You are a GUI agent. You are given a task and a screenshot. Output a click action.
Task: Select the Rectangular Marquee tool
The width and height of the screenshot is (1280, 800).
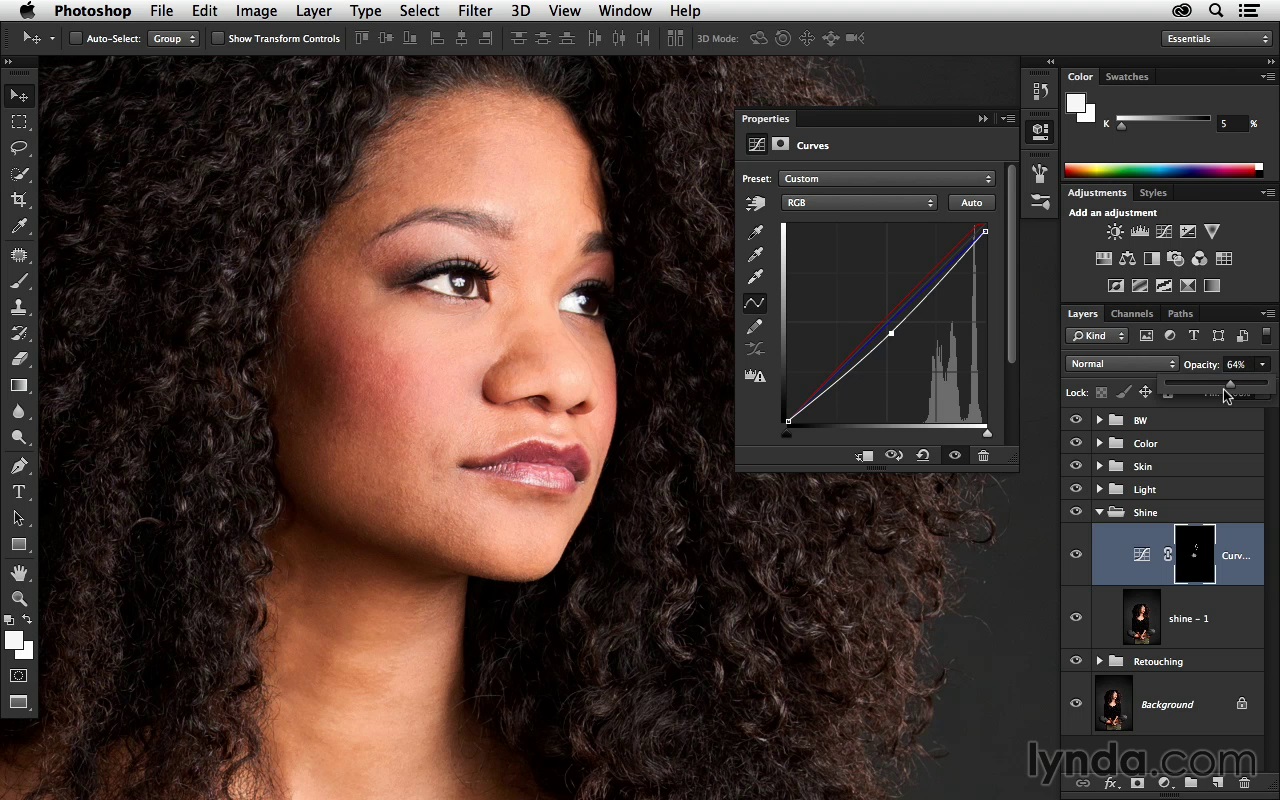pos(19,122)
